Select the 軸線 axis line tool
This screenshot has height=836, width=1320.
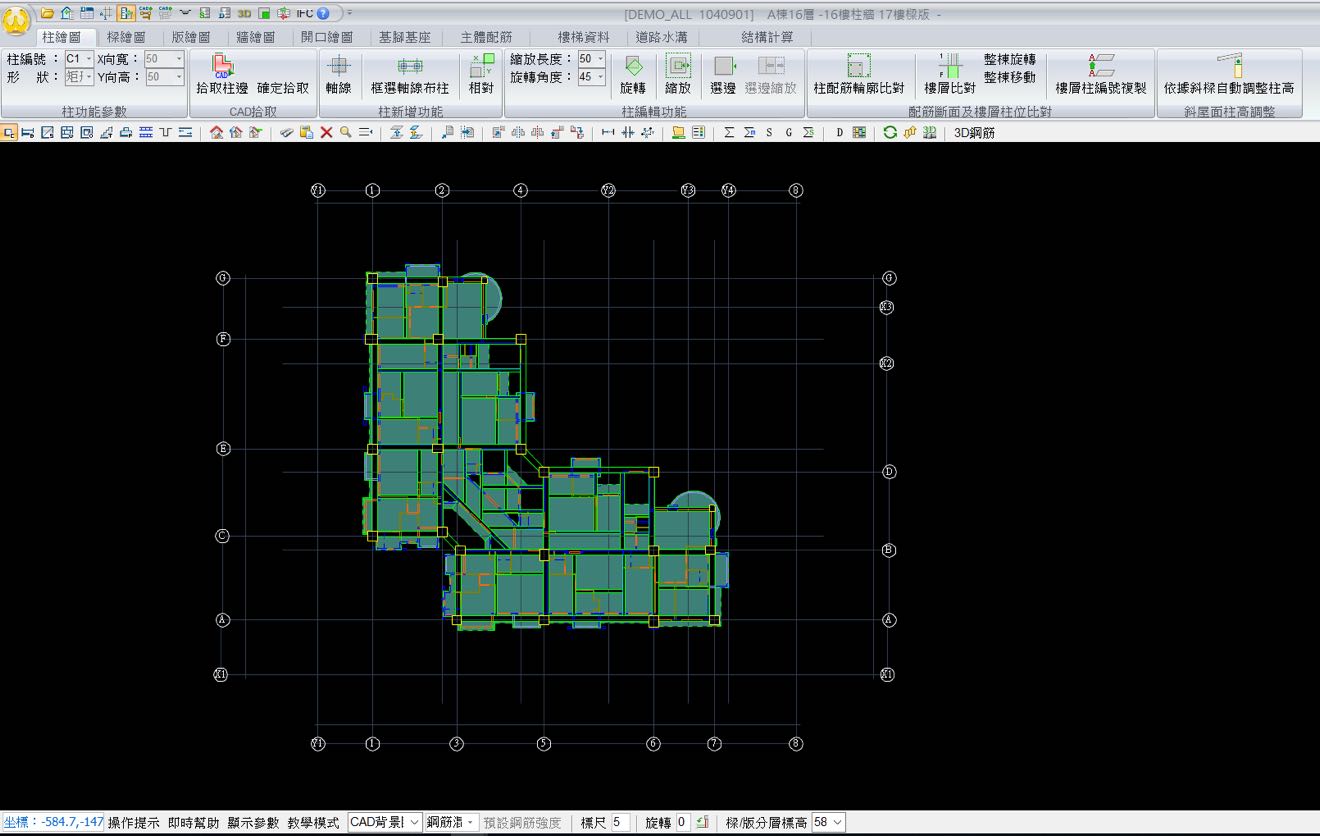tap(339, 67)
